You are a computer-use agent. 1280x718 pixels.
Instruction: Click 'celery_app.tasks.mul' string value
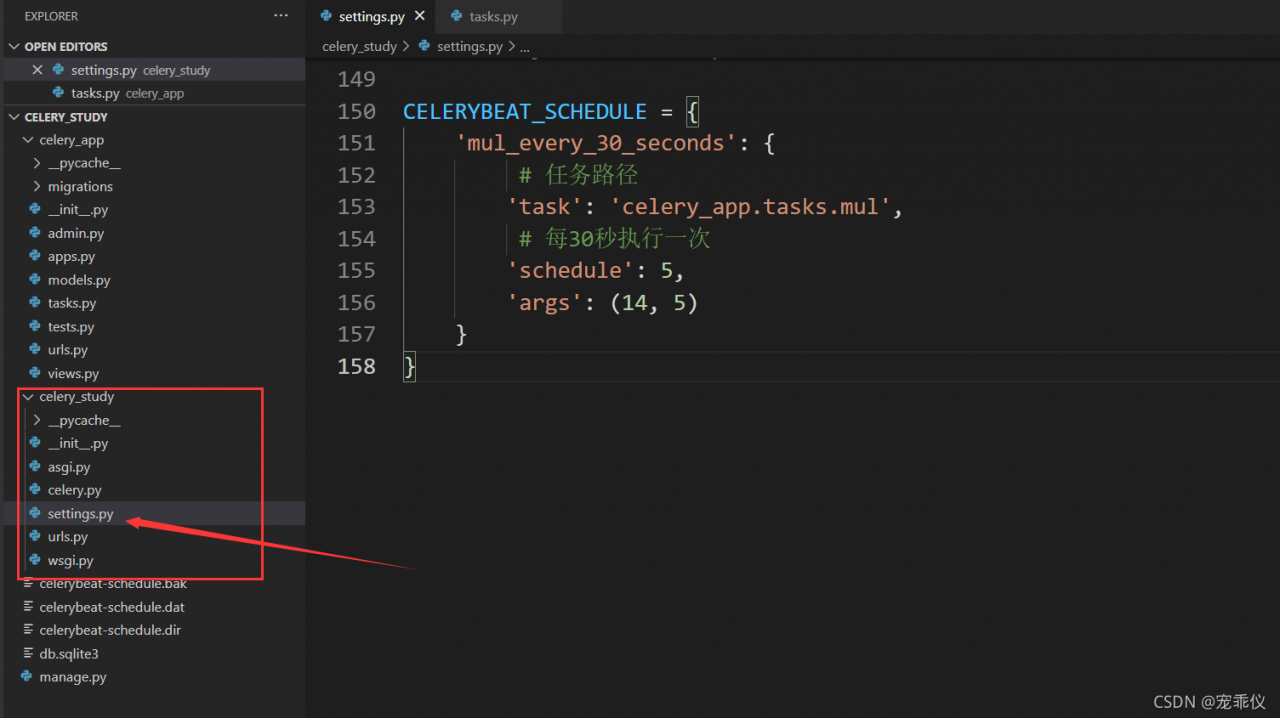(x=750, y=207)
